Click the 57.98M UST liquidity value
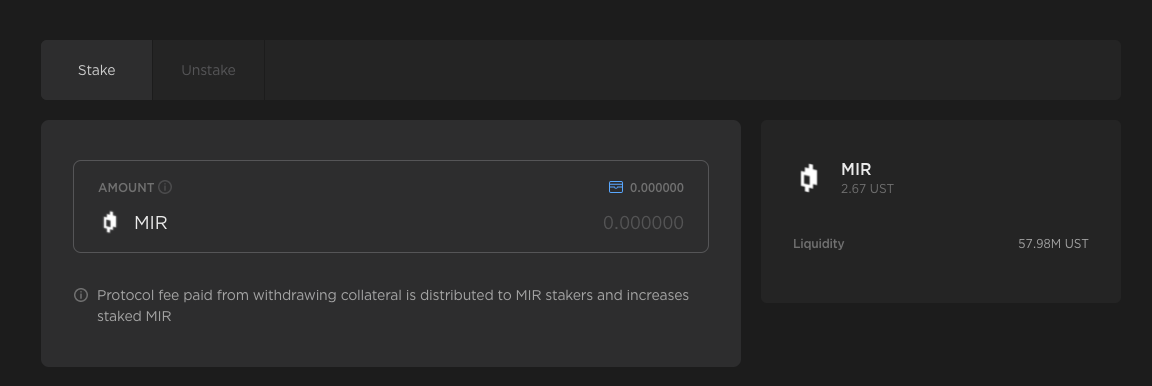The height and width of the screenshot is (386, 1152). tap(1053, 243)
